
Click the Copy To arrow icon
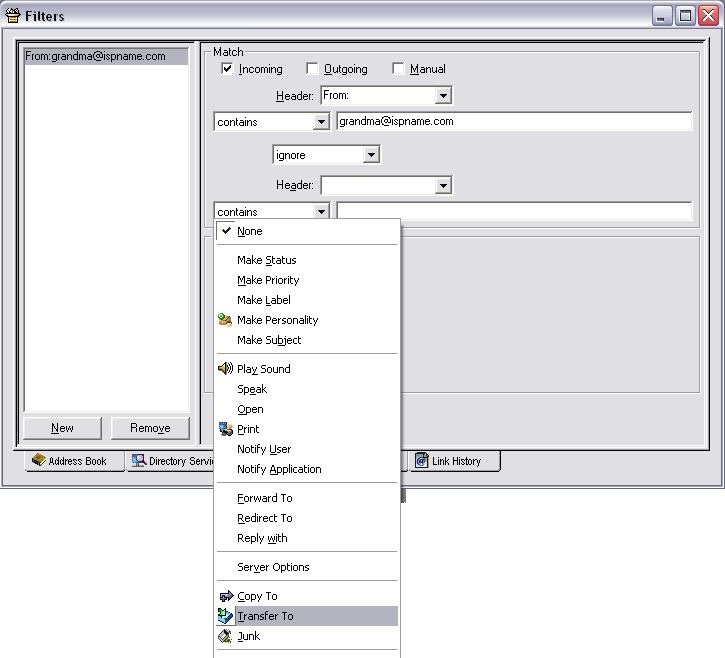(225, 596)
